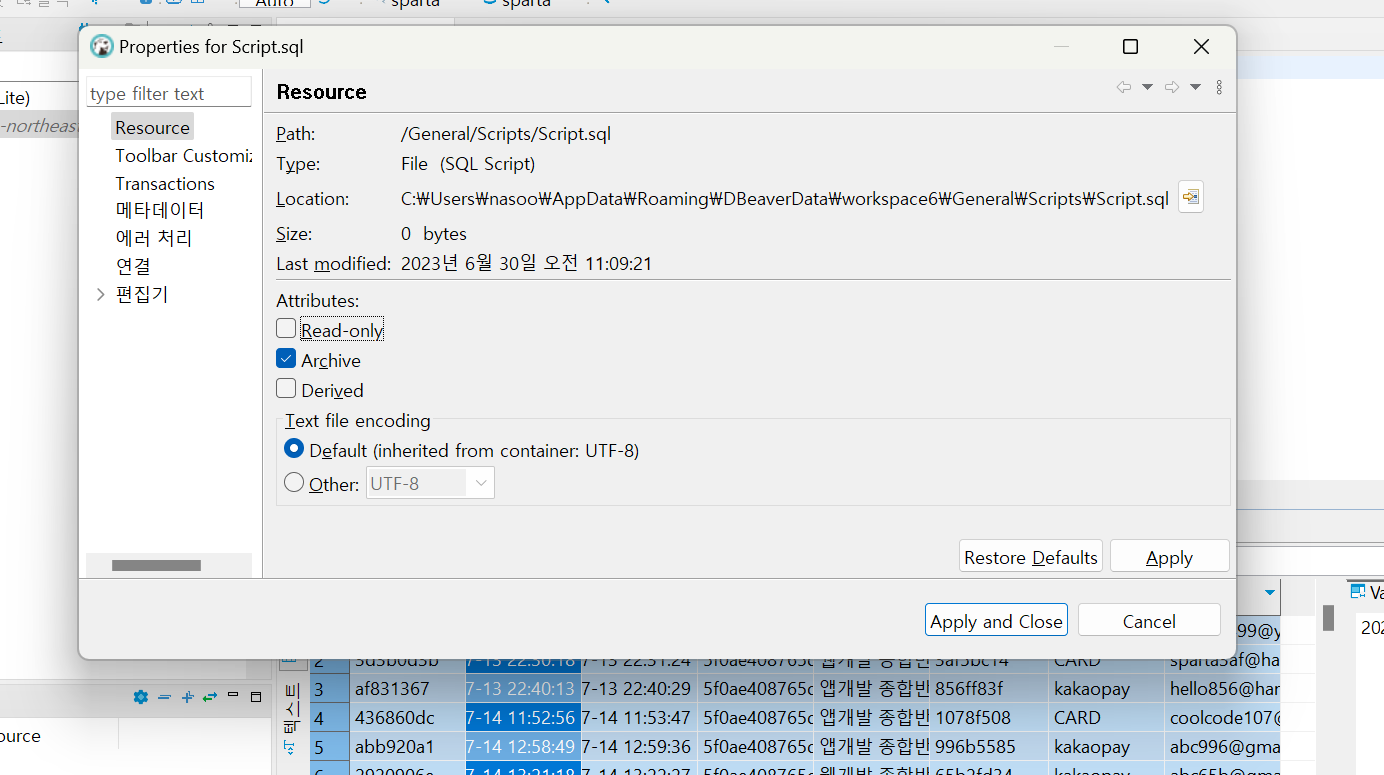Image resolution: width=1384 pixels, height=775 pixels.
Task: Select Resource in the properties tree
Action: point(152,127)
